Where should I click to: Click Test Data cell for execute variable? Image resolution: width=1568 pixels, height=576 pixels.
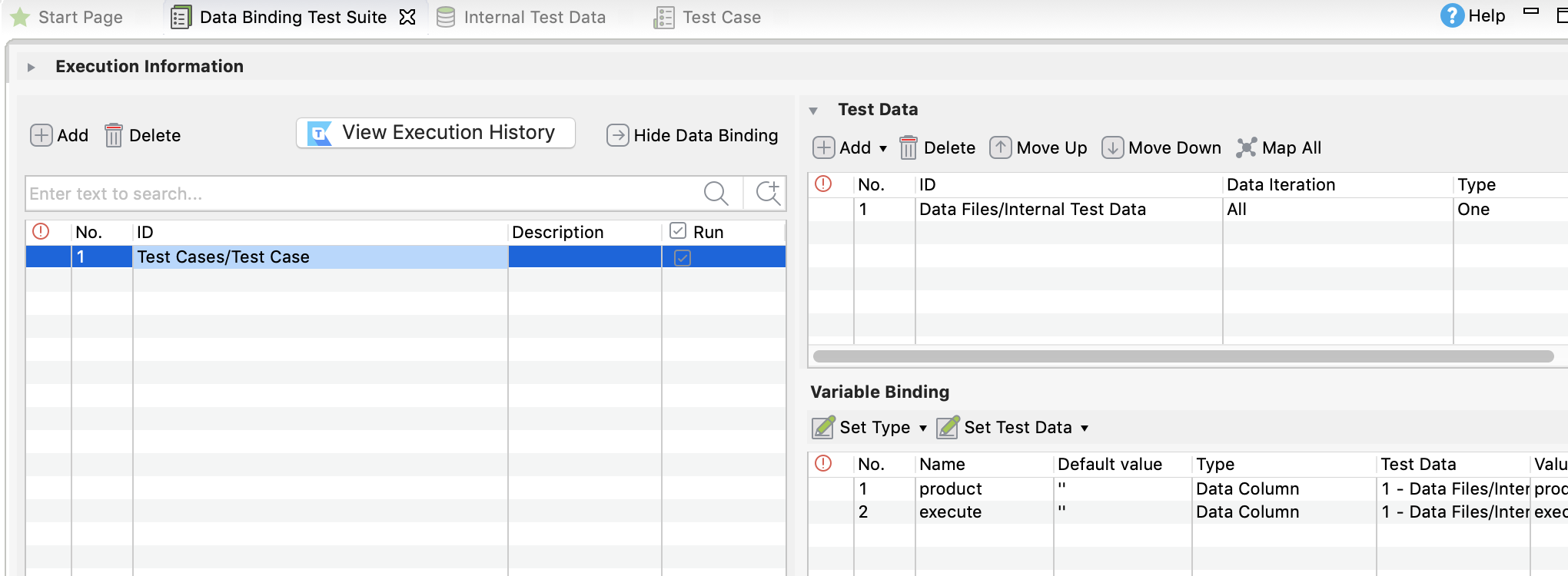(1453, 512)
